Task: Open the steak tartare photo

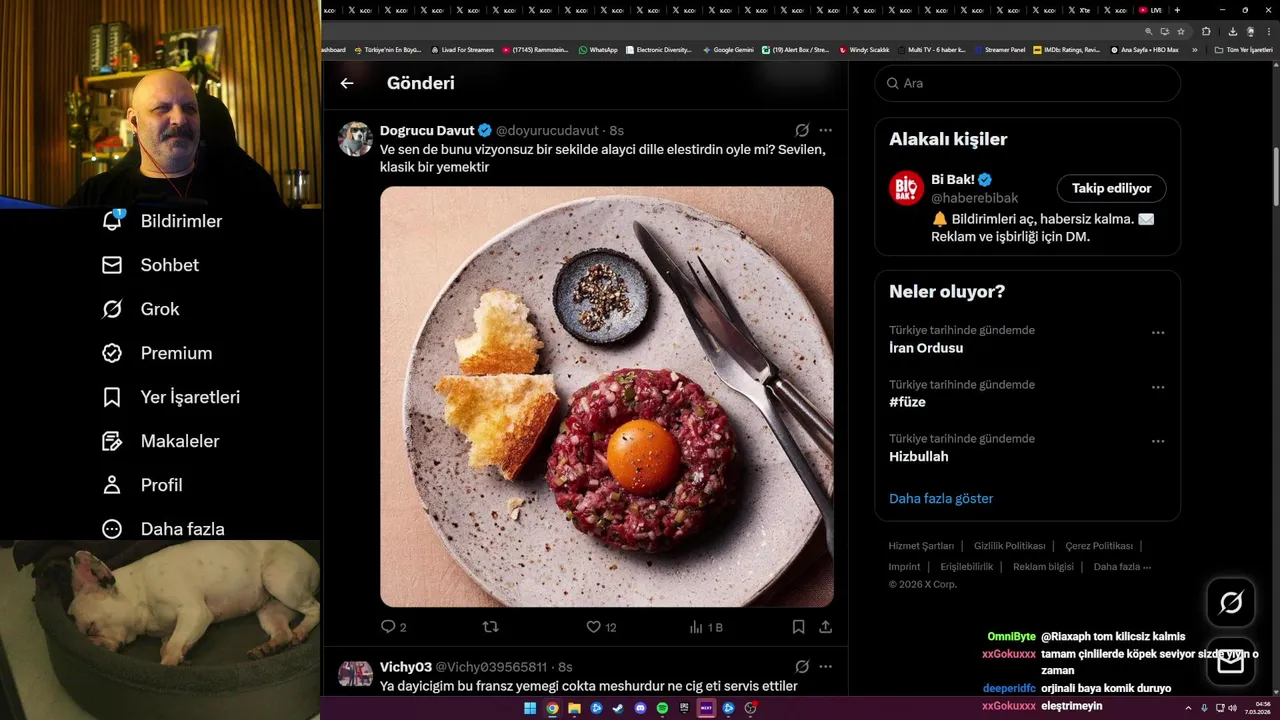Action: pos(607,396)
